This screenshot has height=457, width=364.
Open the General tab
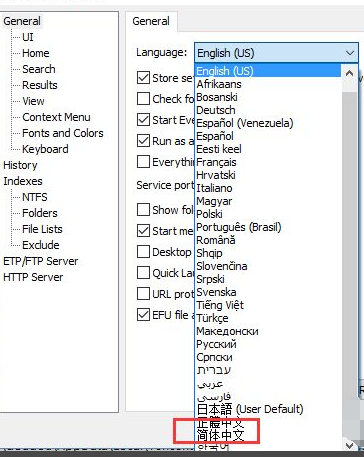[x=151, y=21]
